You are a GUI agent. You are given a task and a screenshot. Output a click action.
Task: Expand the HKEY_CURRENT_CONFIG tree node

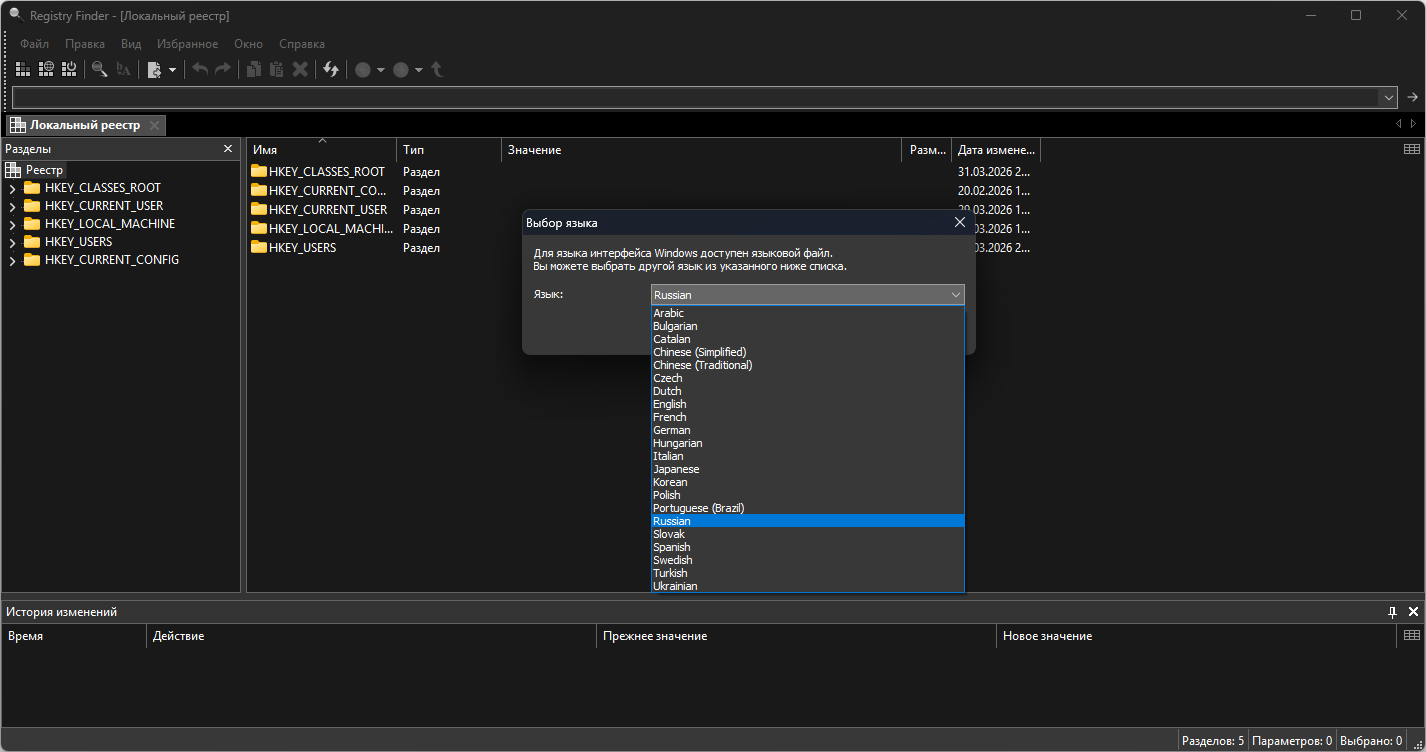pyautogui.click(x=12, y=260)
